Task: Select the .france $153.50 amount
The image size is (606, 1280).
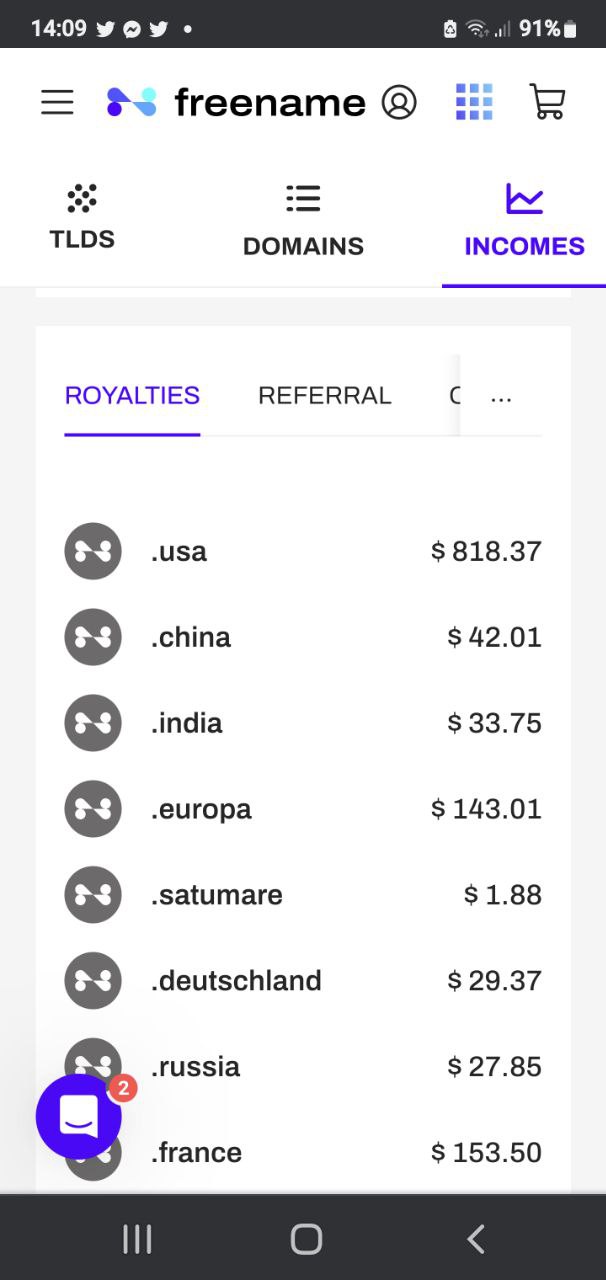Action: click(x=486, y=1152)
